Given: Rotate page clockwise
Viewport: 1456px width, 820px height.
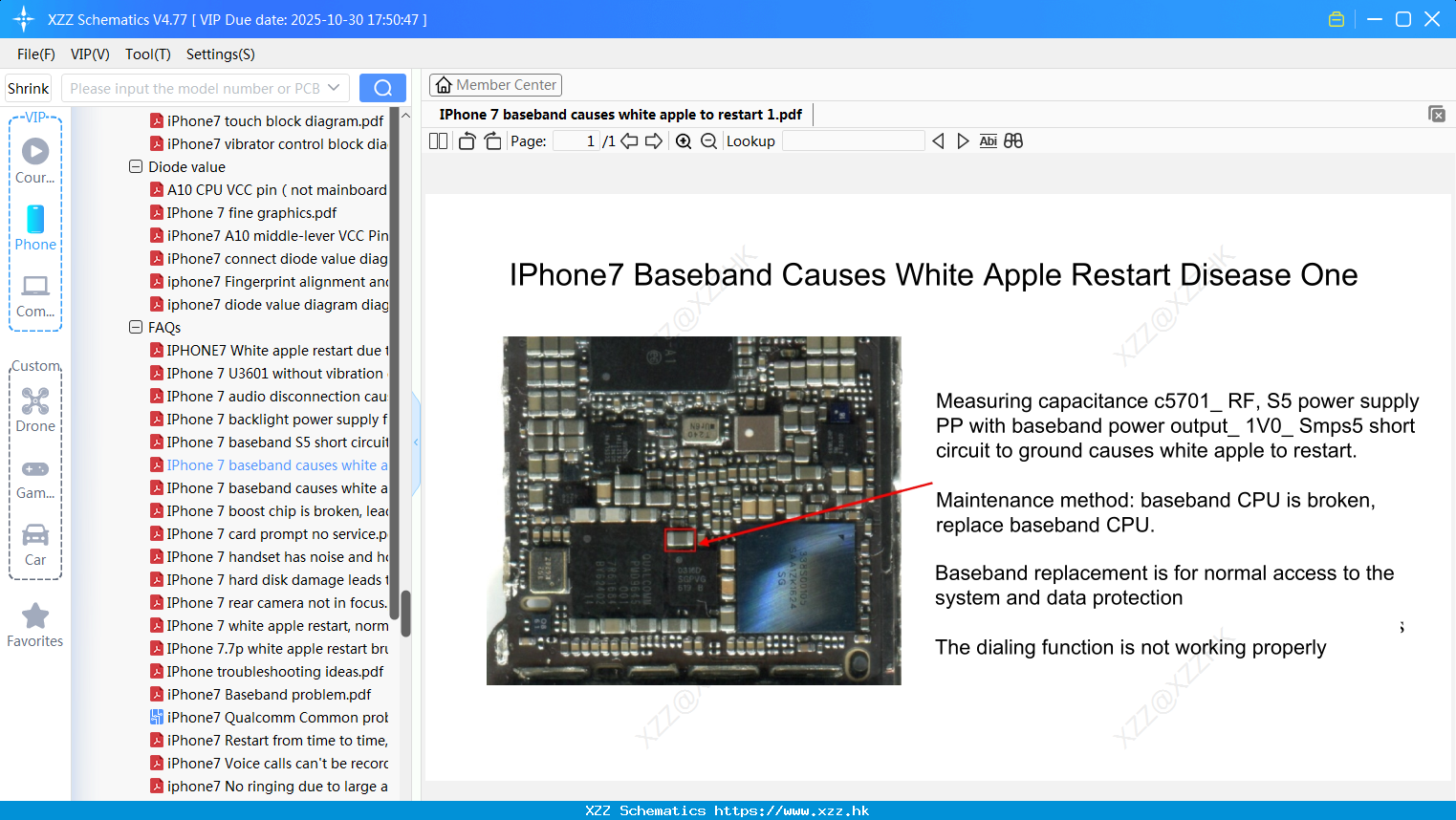Looking at the screenshot, I should pyautogui.click(x=492, y=141).
